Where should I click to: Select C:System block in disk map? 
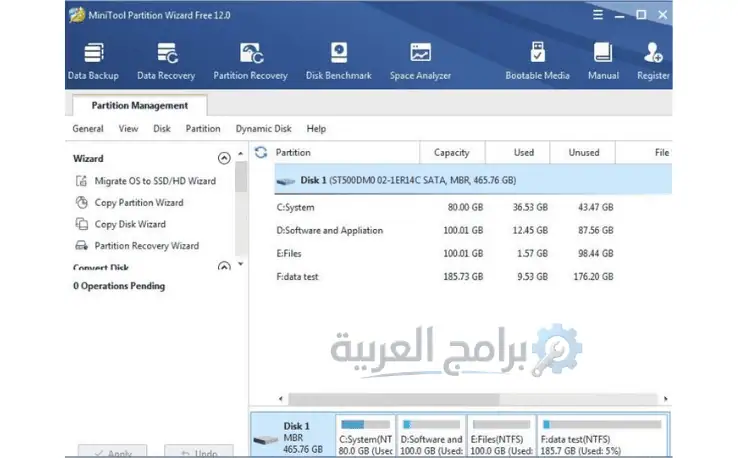click(x=366, y=436)
